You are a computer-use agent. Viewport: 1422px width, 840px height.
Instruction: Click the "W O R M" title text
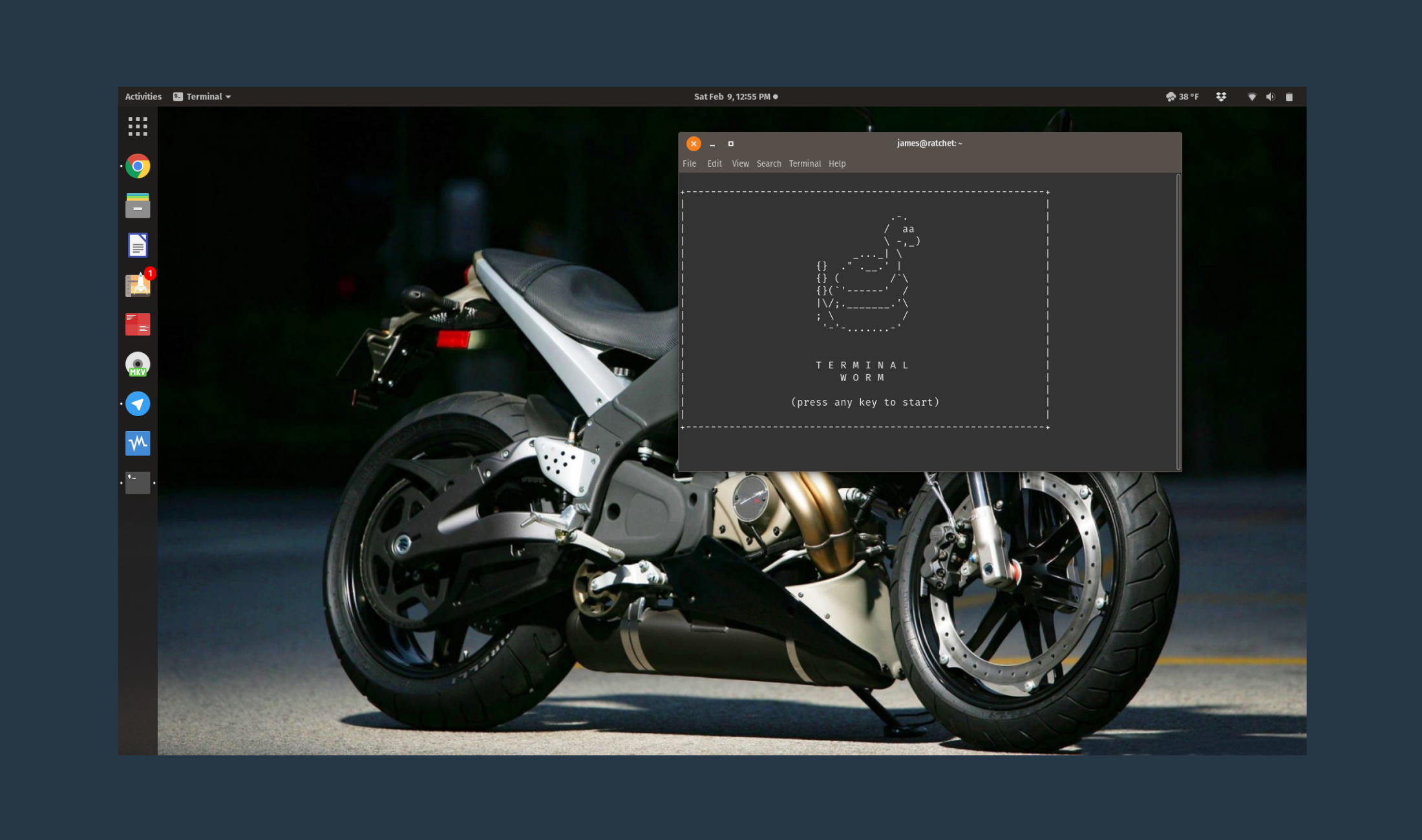coord(862,377)
